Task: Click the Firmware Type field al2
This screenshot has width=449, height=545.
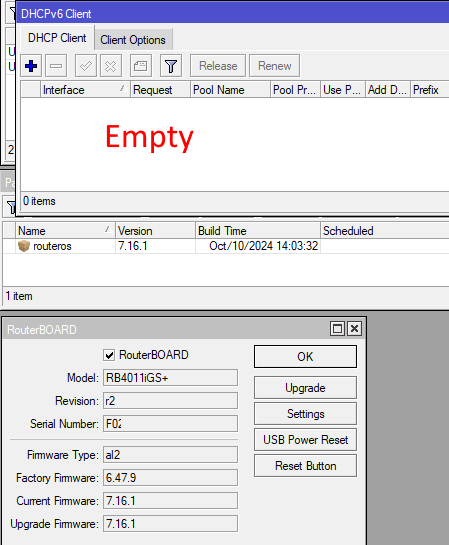Action: coord(170,455)
